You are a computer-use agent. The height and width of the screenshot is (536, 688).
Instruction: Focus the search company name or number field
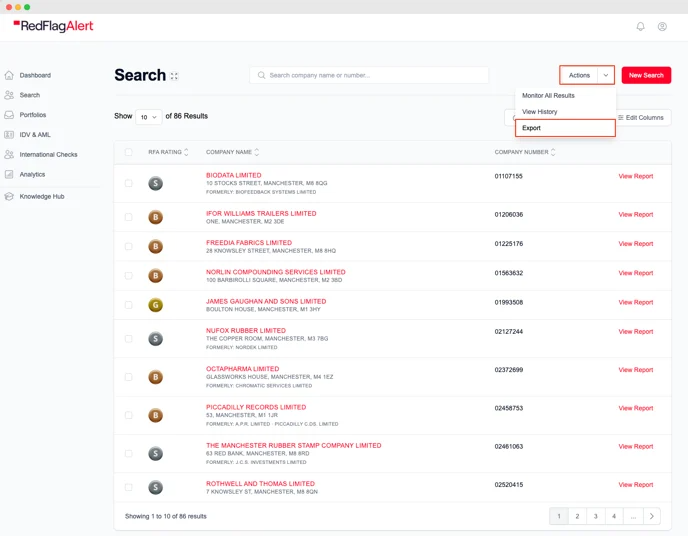coord(369,75)
